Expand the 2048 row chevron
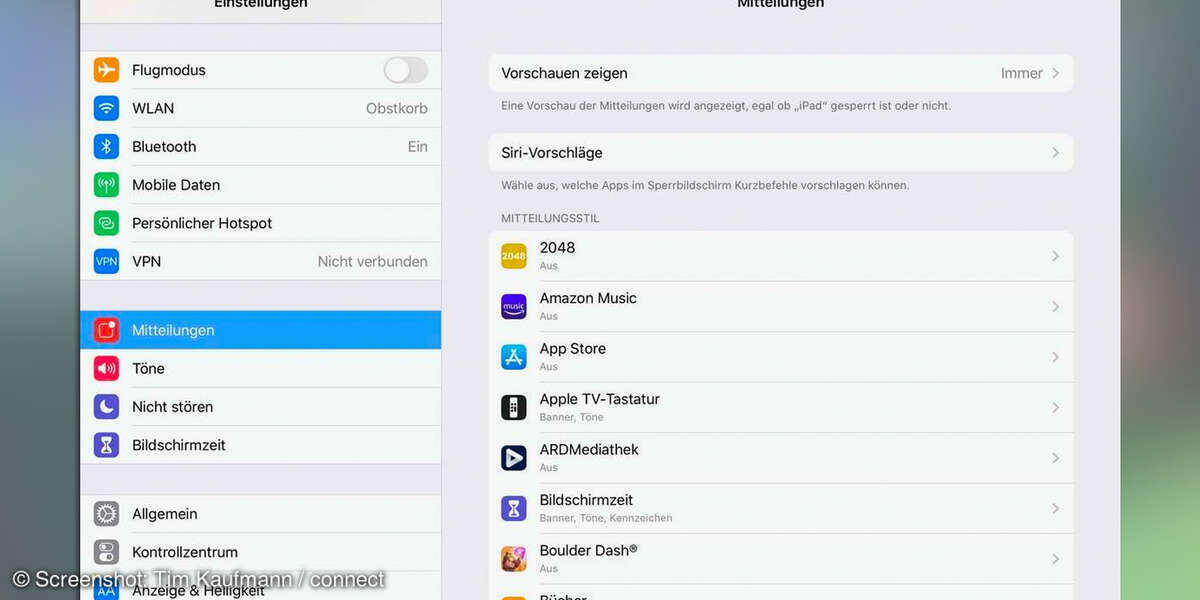This screenshot has width=1200, height=600. [1055, 256]
